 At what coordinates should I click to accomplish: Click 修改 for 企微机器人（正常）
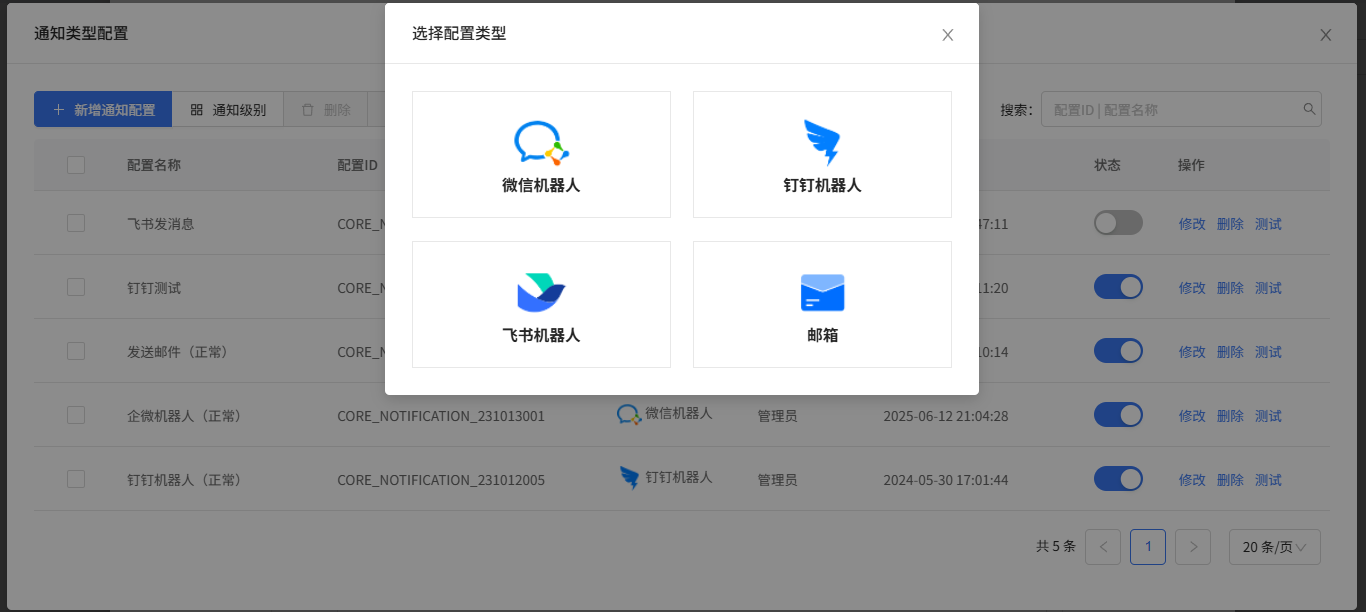(x=1192, y=416)
